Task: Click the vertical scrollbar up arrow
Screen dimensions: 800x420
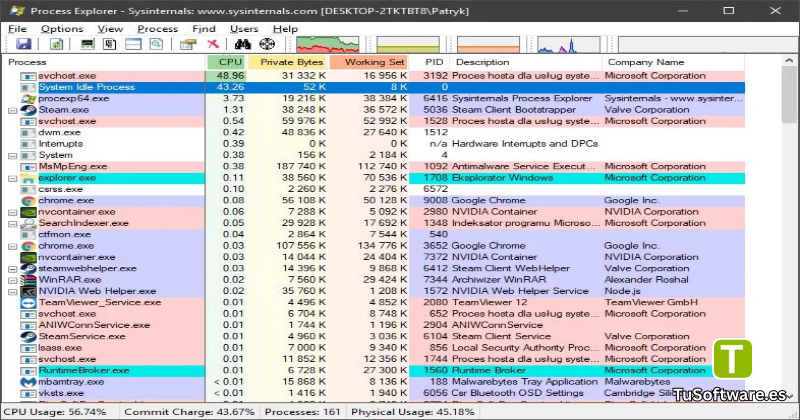Action: click(789, 61)
